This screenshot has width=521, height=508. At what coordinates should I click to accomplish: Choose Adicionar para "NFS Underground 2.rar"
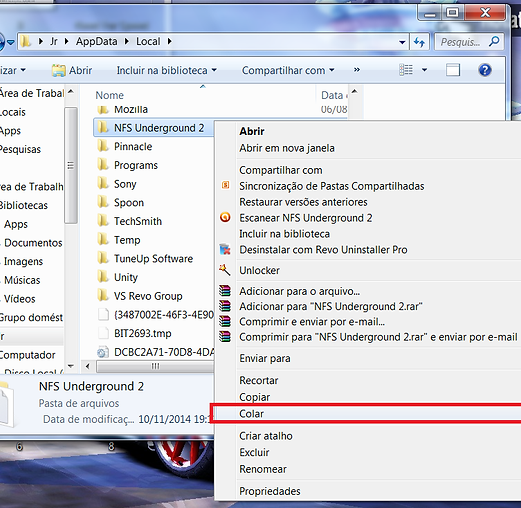tap(368, 306)
